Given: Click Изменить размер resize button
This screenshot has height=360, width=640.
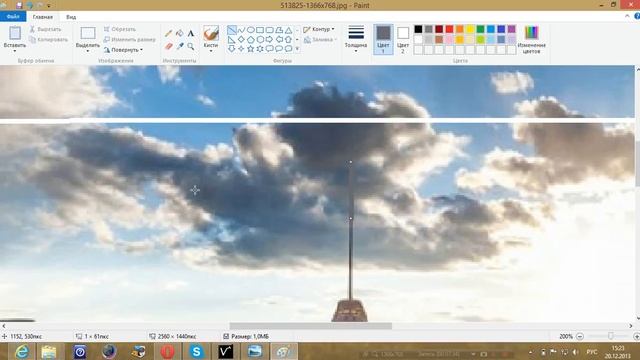Looking at the screenshot, I should point(129,40).
